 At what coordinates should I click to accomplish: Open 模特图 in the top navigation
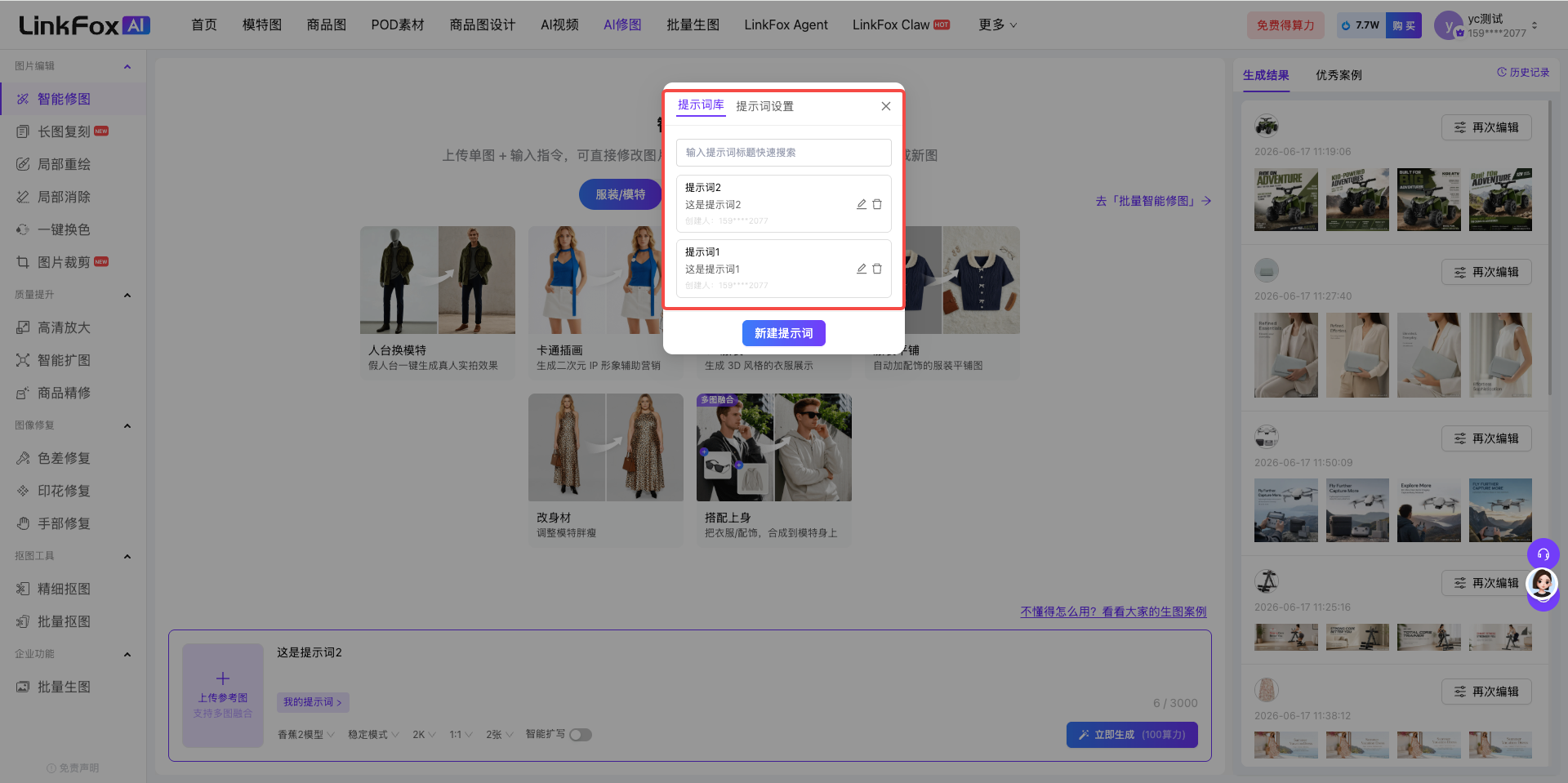pyautogui.click(x=262, y=25)
